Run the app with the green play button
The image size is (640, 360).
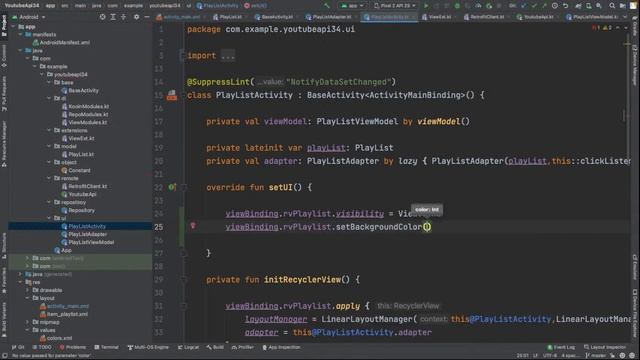[x=426, y=6]
